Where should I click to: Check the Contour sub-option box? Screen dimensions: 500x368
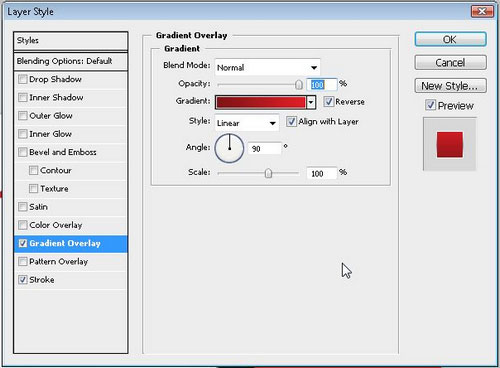[33, 170]
